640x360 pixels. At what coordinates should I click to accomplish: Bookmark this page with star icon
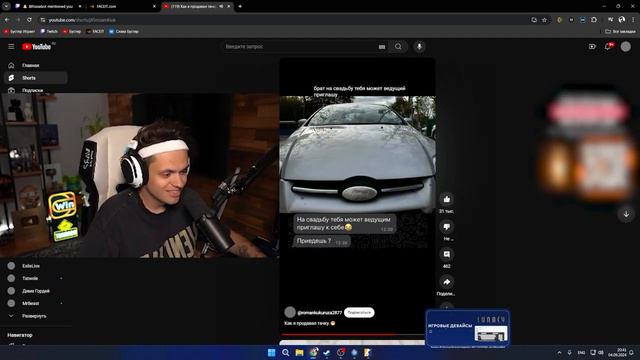point(544,20)
